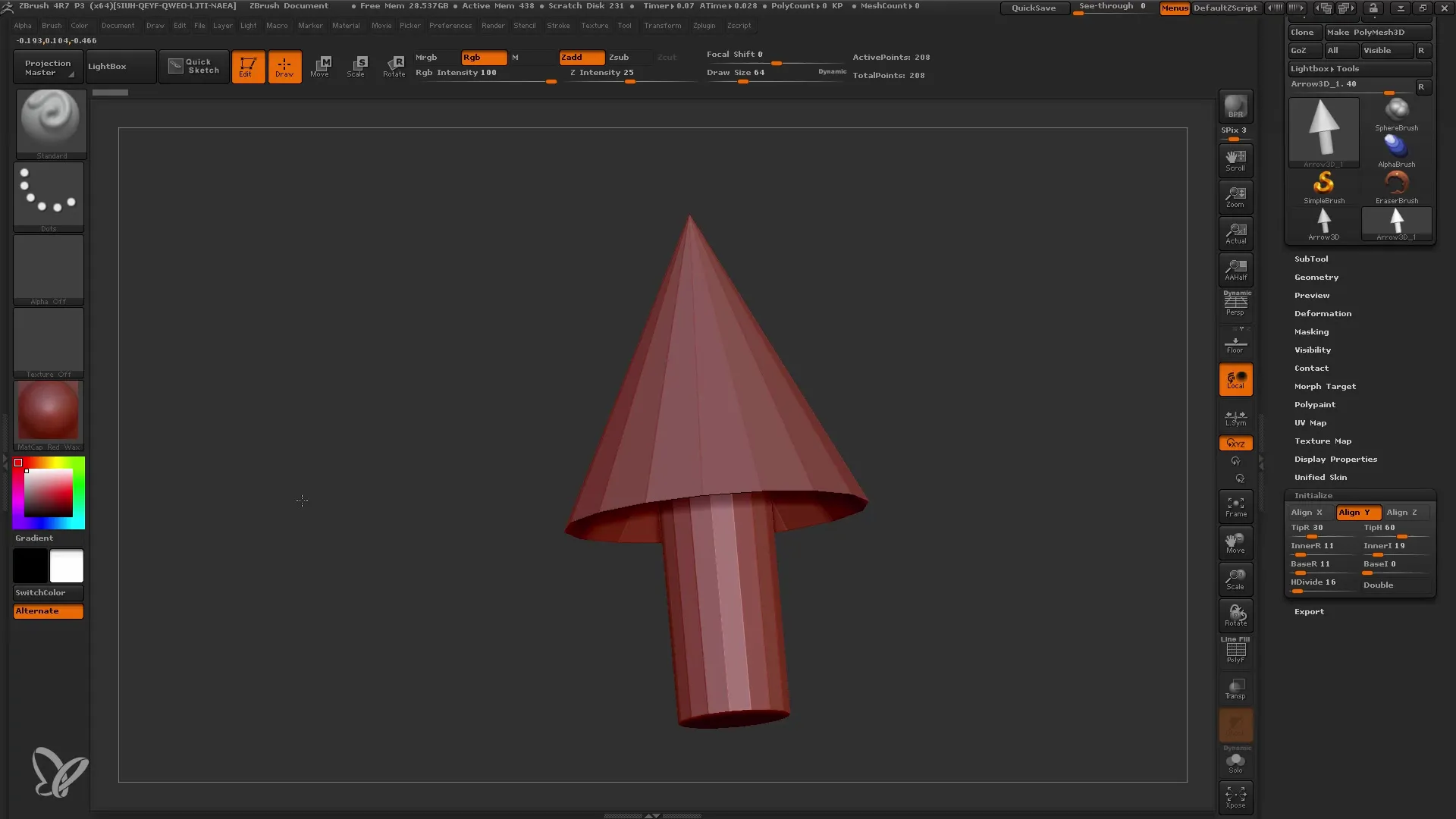Click the Floor grid display icon

click(1235, 343)
